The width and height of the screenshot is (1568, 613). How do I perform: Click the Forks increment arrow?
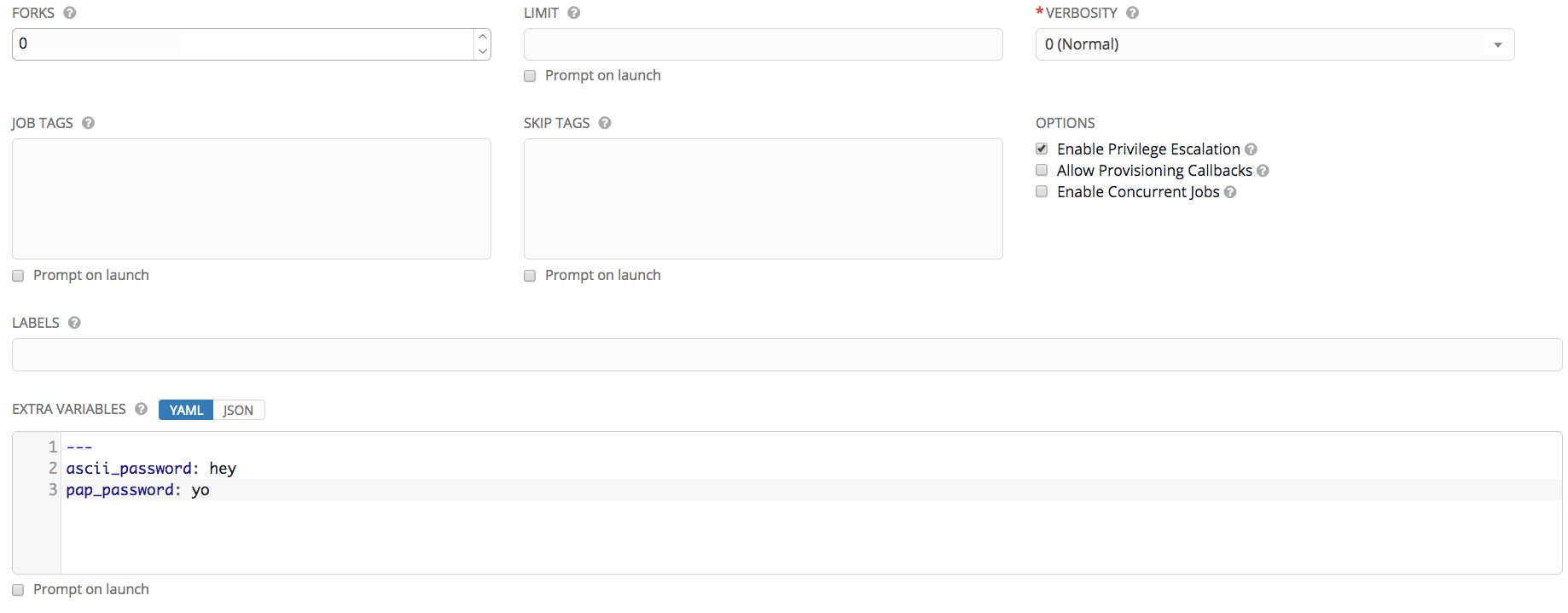click(482, 36)
